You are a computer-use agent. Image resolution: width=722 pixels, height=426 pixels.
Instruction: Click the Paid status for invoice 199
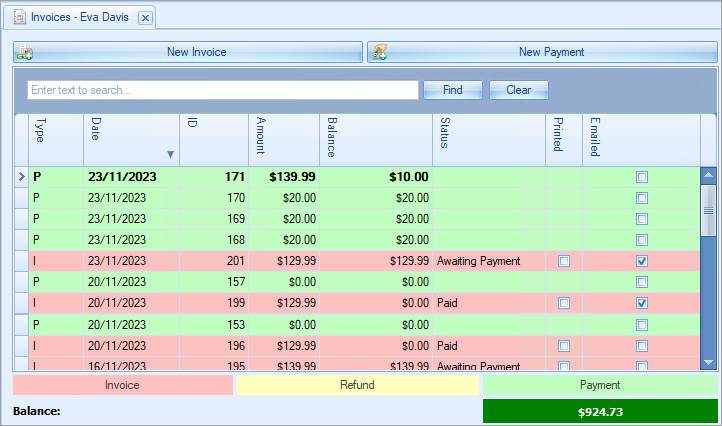coord(447,303)
